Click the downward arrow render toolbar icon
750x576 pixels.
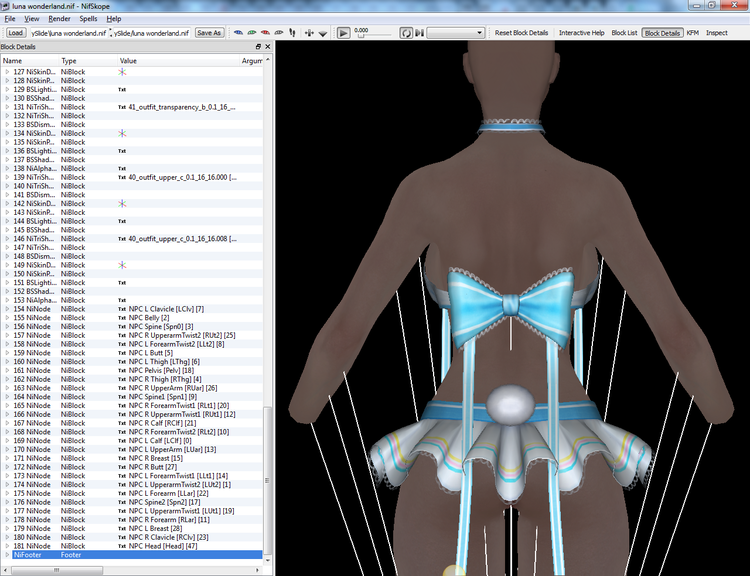pos(323,33)
